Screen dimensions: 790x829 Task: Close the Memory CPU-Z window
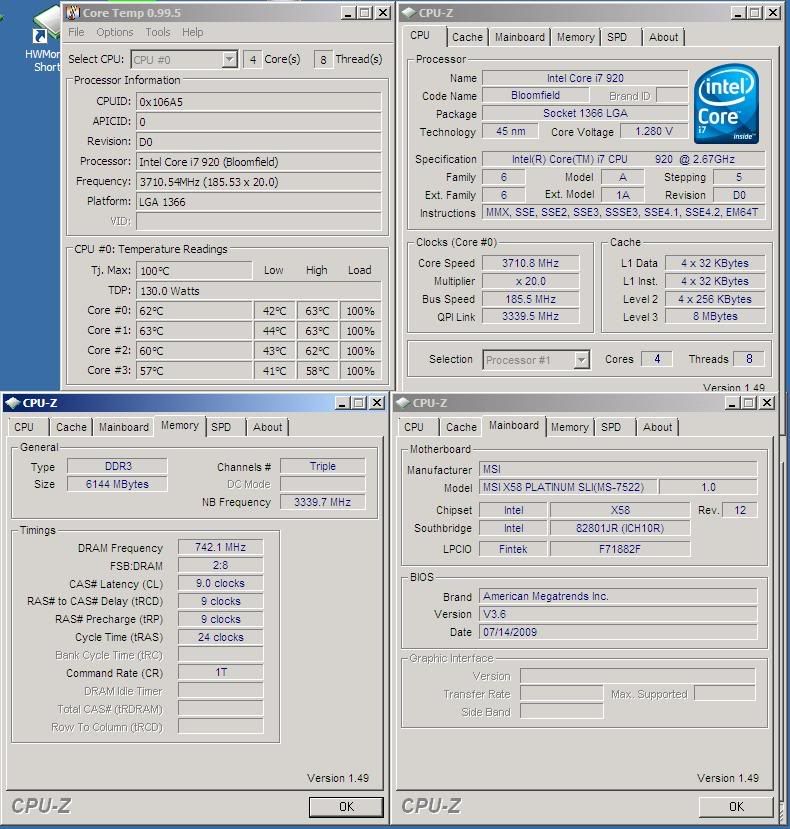[x=376, y=403]
